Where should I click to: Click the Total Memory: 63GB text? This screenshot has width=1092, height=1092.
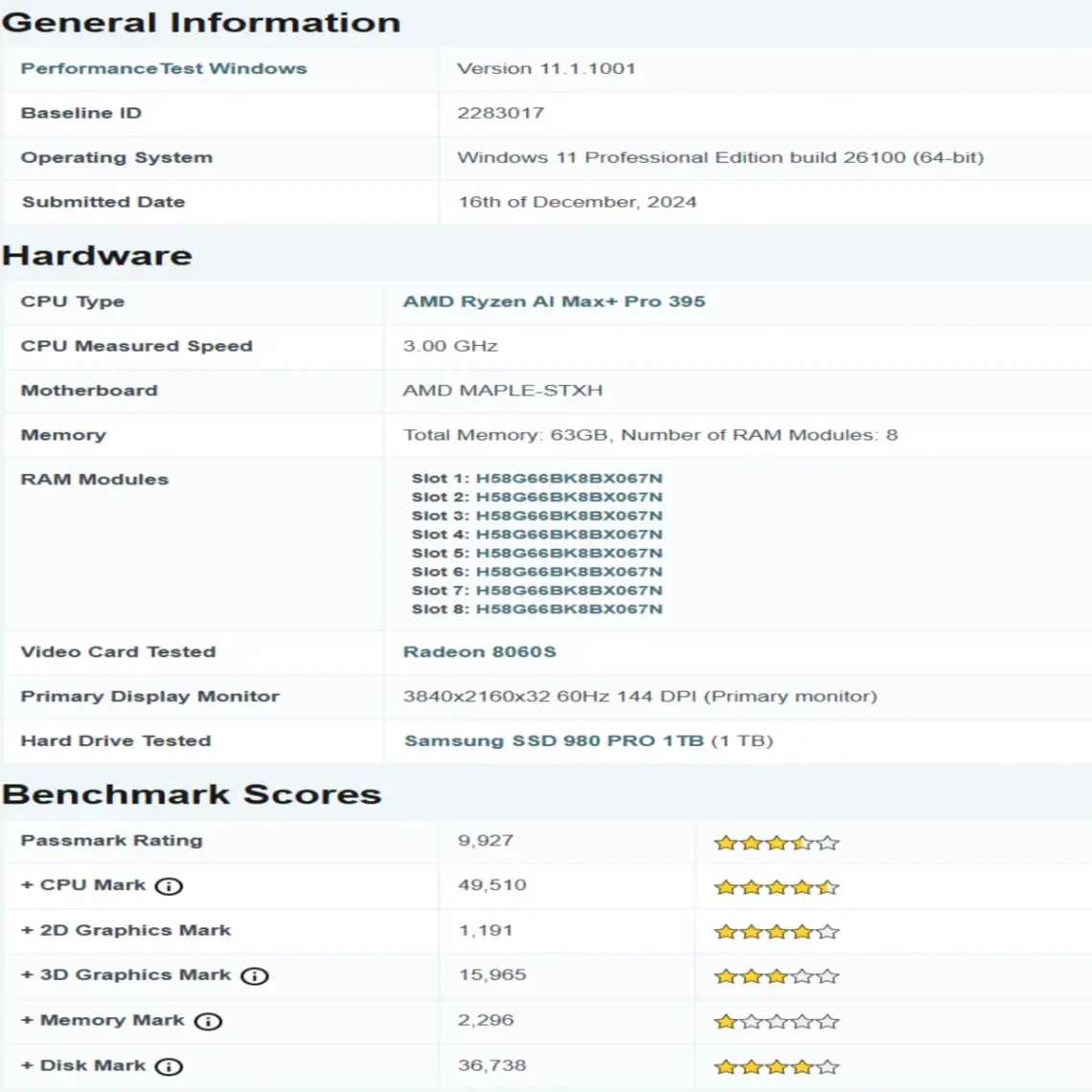click(507, 435)
